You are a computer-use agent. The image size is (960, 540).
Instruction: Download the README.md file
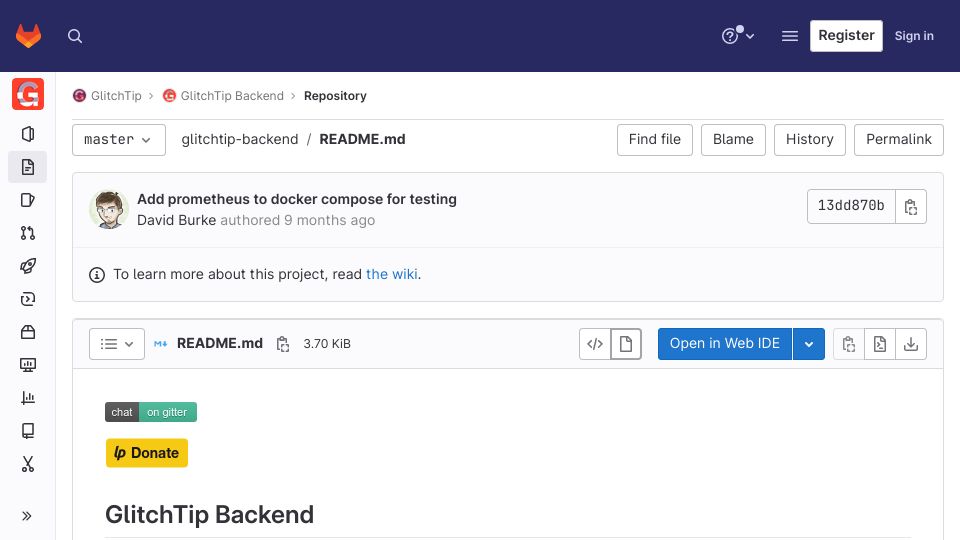pos(911,343)
